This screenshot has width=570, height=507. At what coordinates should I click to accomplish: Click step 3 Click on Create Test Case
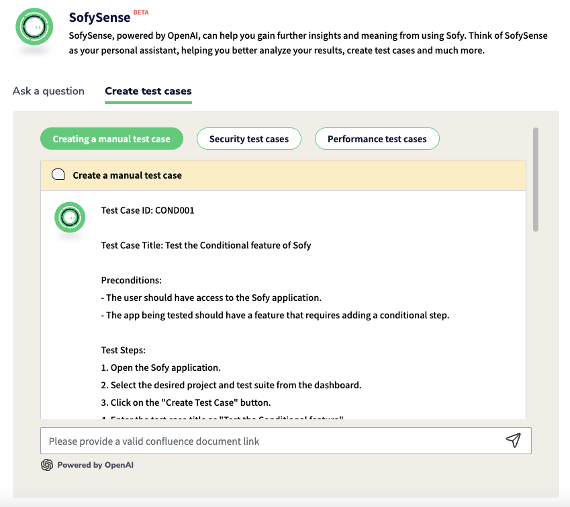point(186,403)
